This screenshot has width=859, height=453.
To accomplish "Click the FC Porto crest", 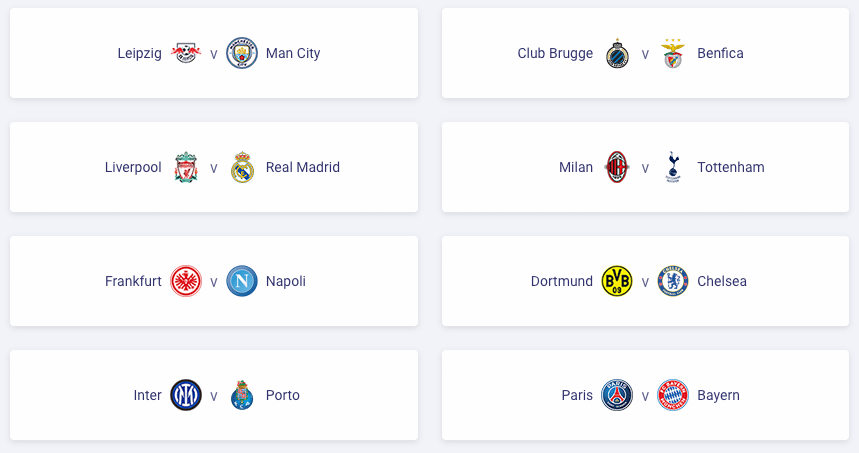I will pyautogui.click(x=242, y=395).
